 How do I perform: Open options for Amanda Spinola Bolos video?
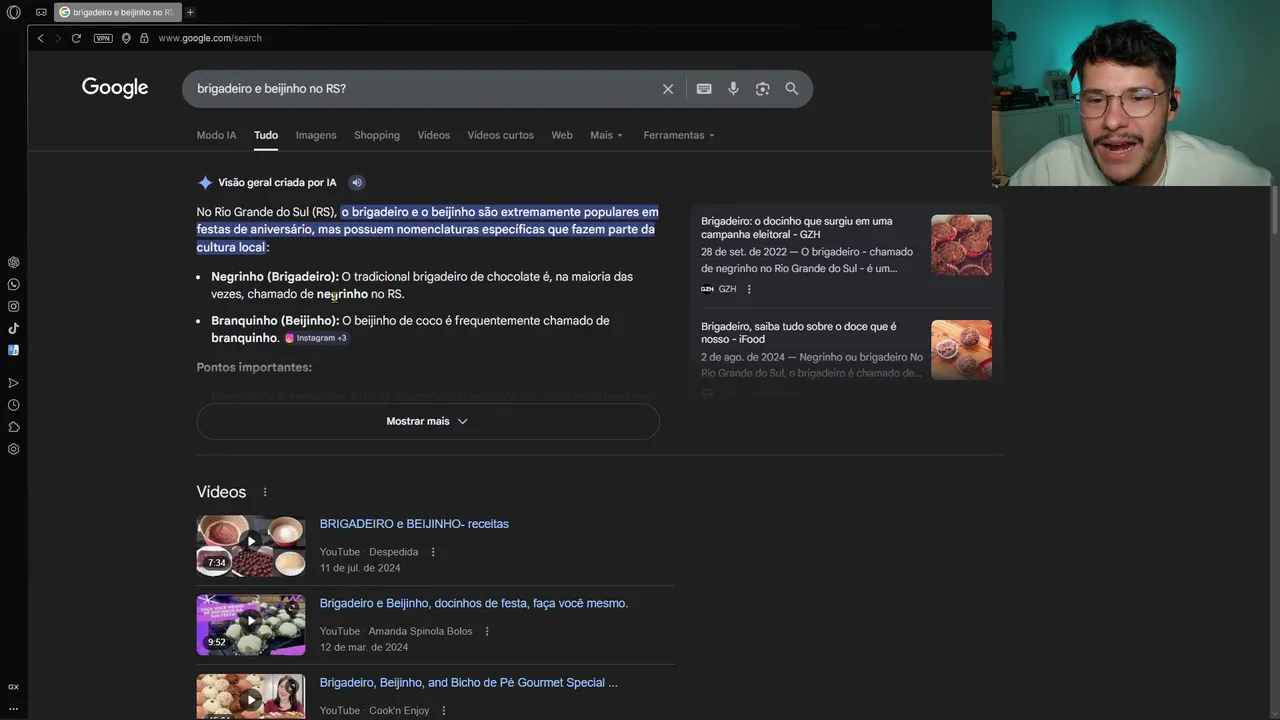pos(487,631)
